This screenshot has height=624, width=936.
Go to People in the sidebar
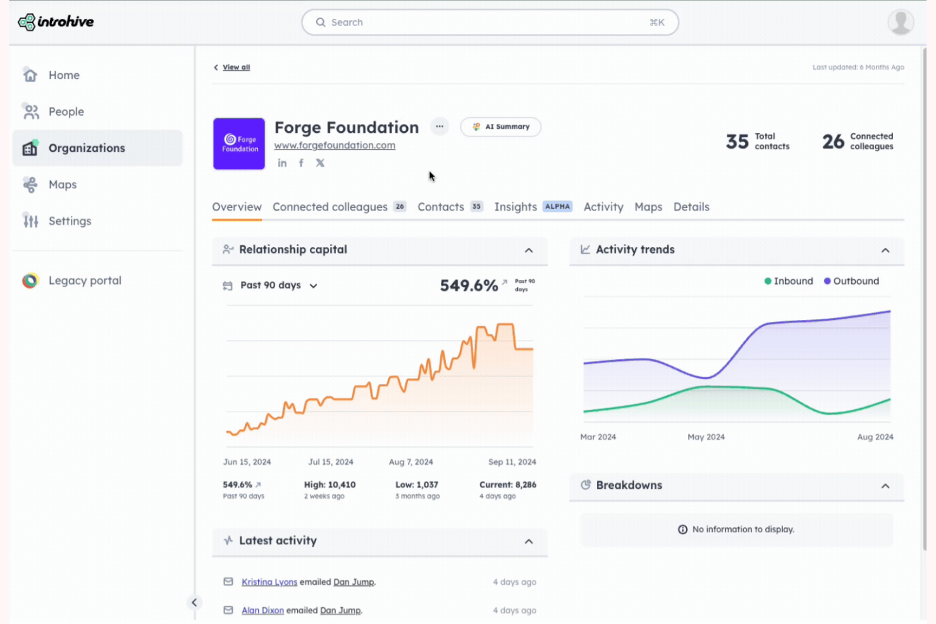[98, 112]
